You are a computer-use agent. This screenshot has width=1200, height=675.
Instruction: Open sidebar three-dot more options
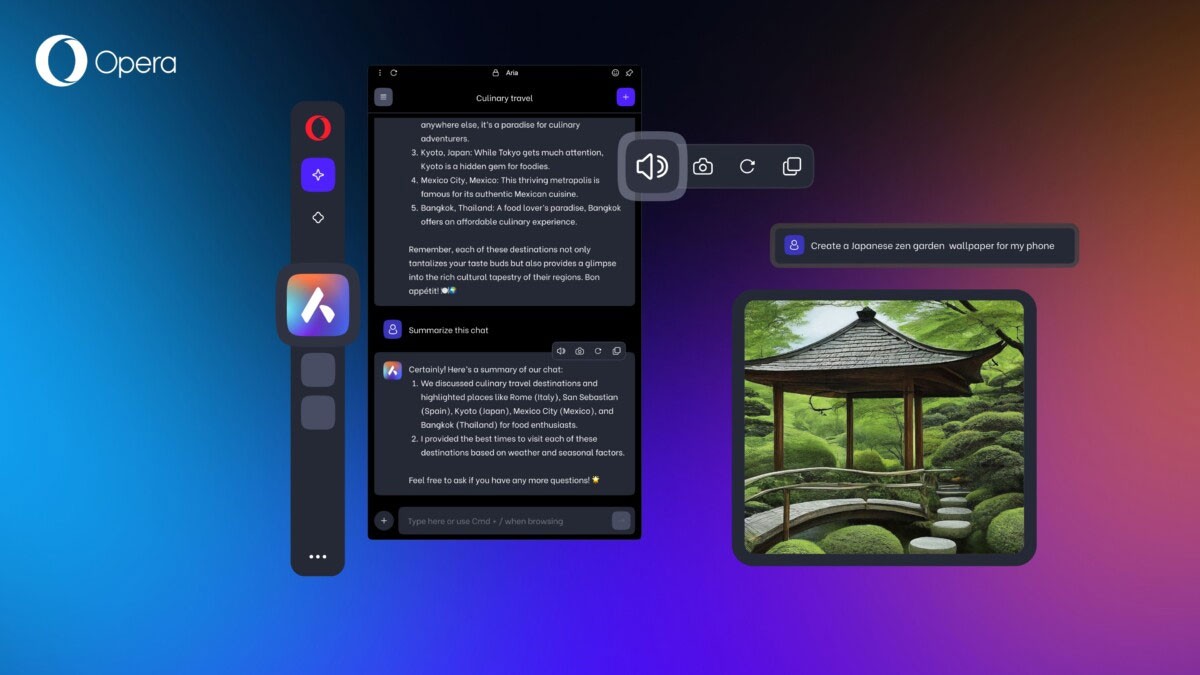click(x=318, y=557)
